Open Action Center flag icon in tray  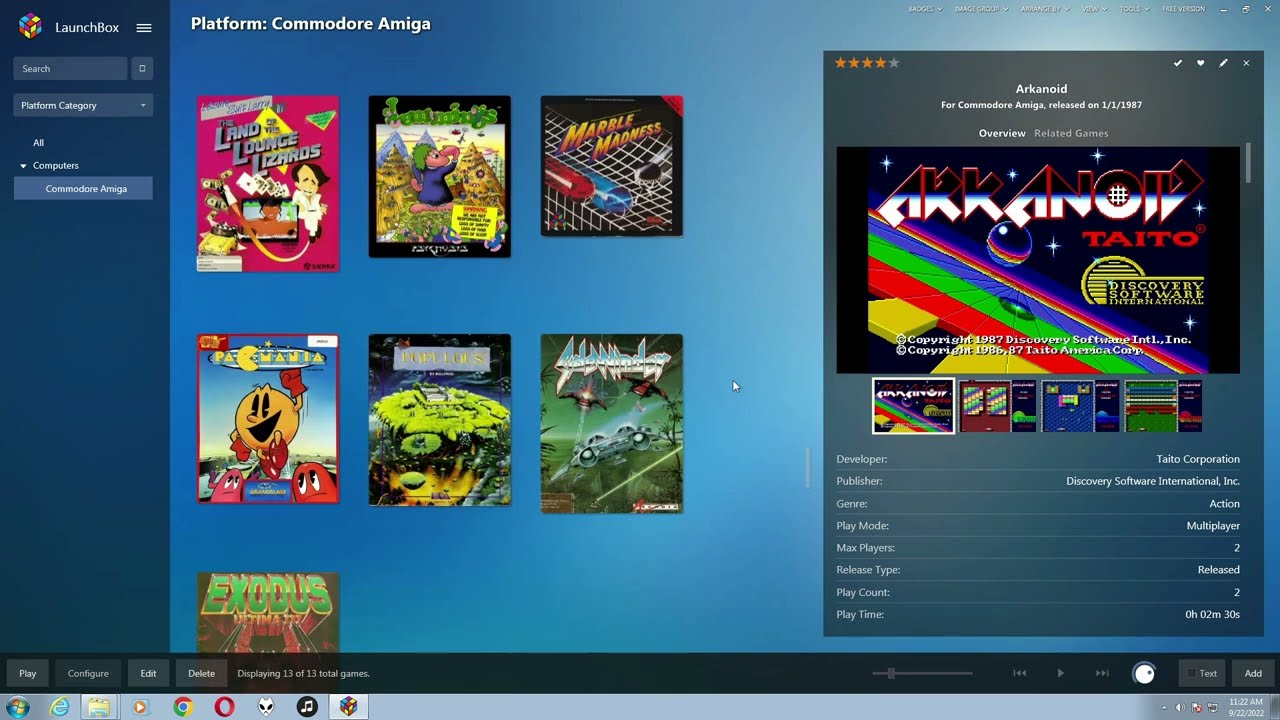click(1197, 707)
